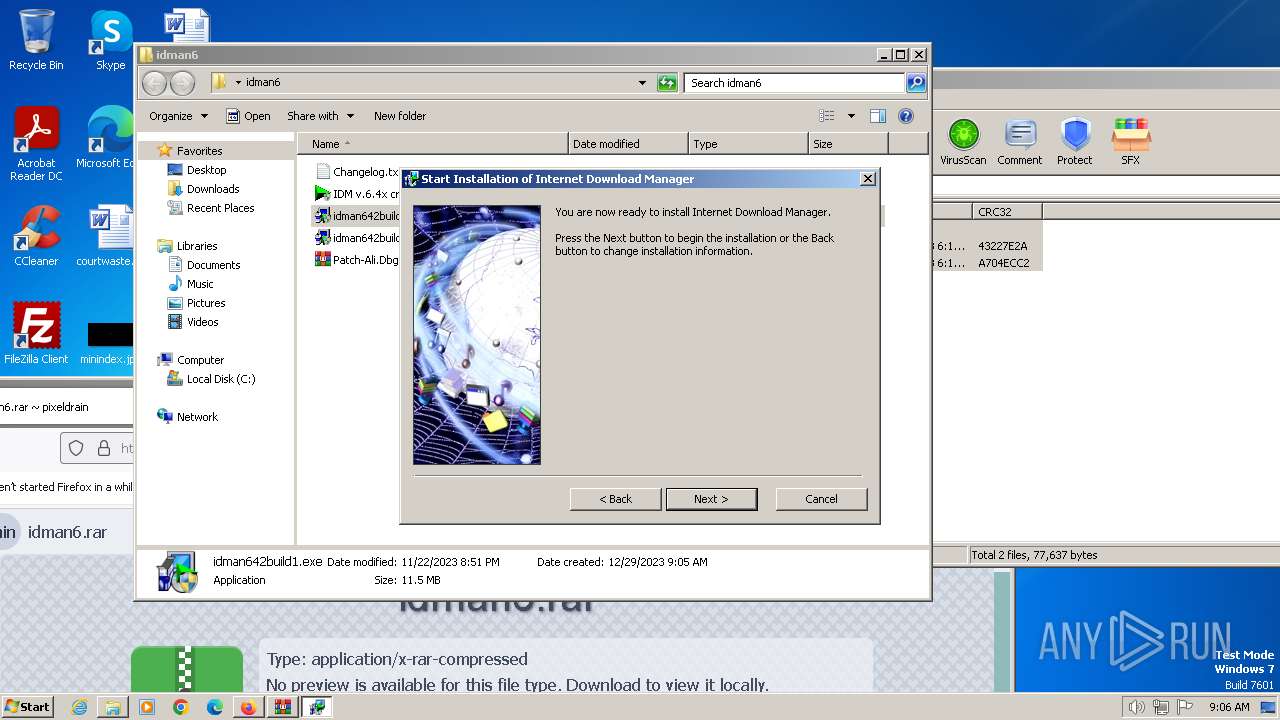This screenshot has height=720, width=1280.
Task: Open Pictures library
Action: tap(206, 303)
